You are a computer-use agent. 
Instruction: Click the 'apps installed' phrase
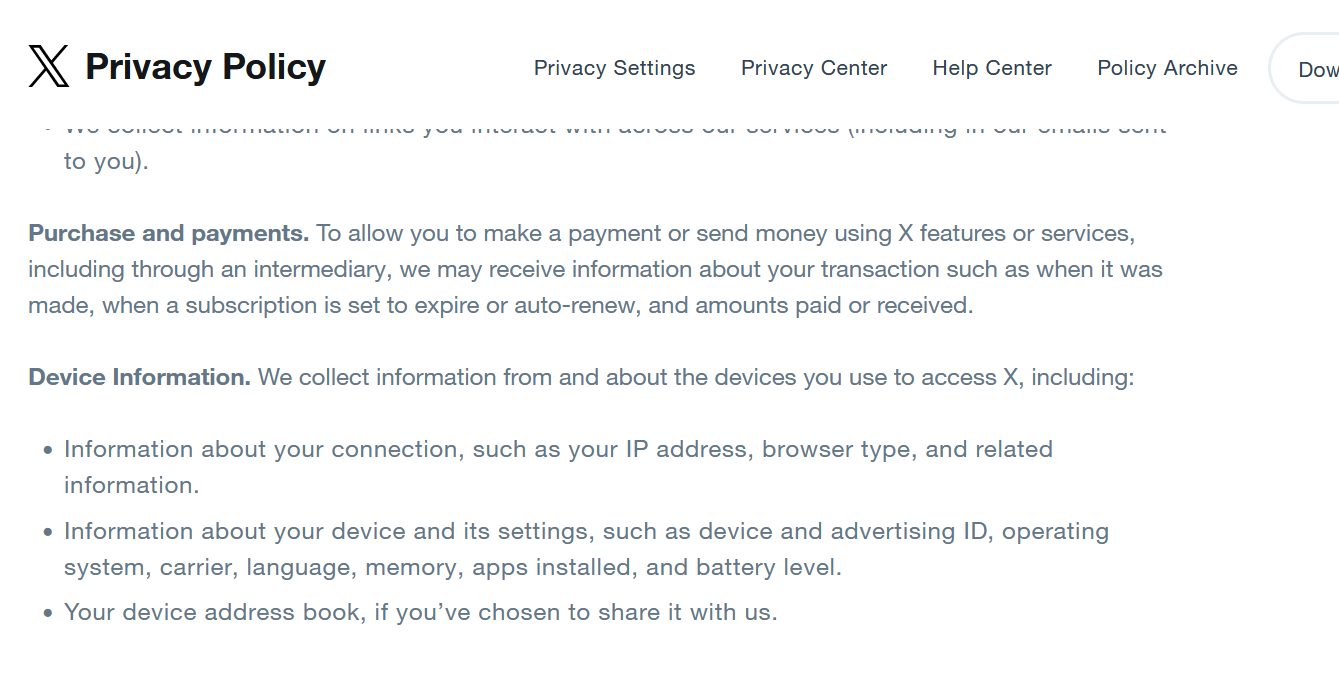555,567
